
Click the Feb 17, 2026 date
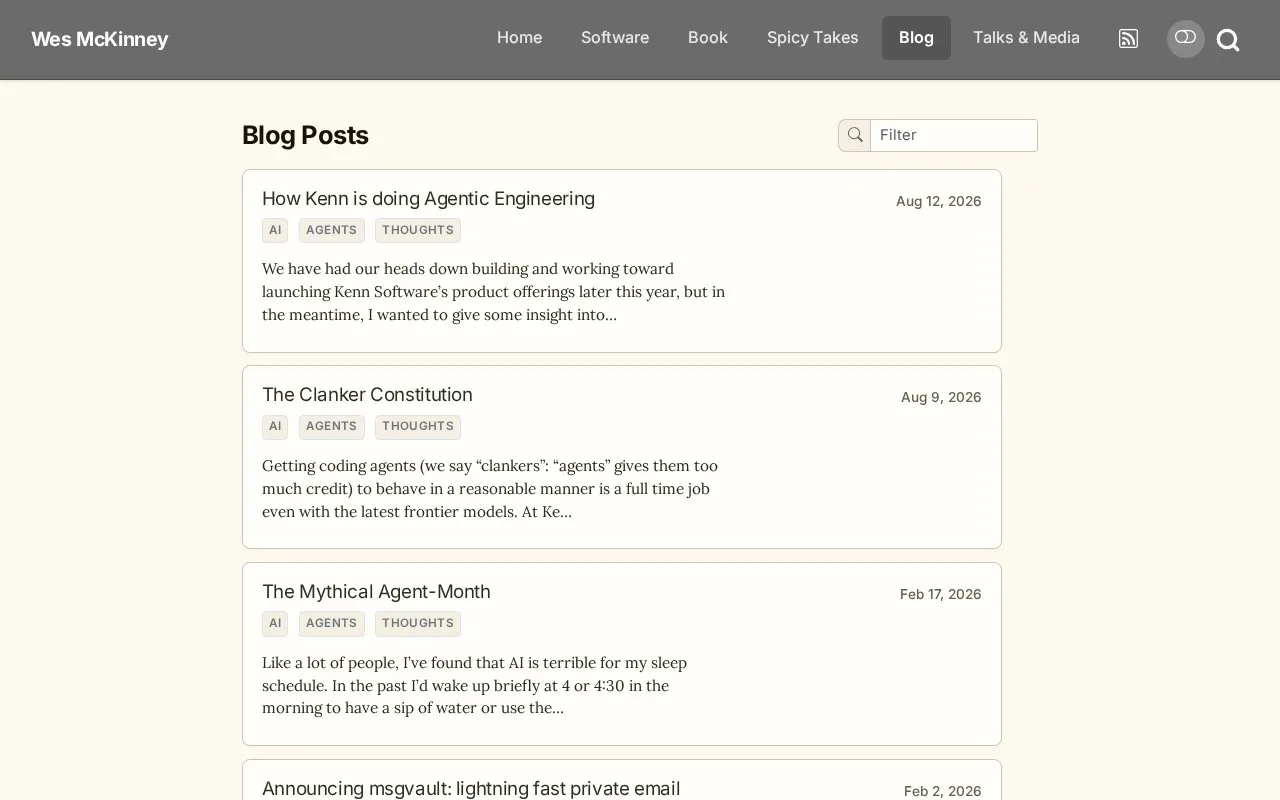point(940,594)
